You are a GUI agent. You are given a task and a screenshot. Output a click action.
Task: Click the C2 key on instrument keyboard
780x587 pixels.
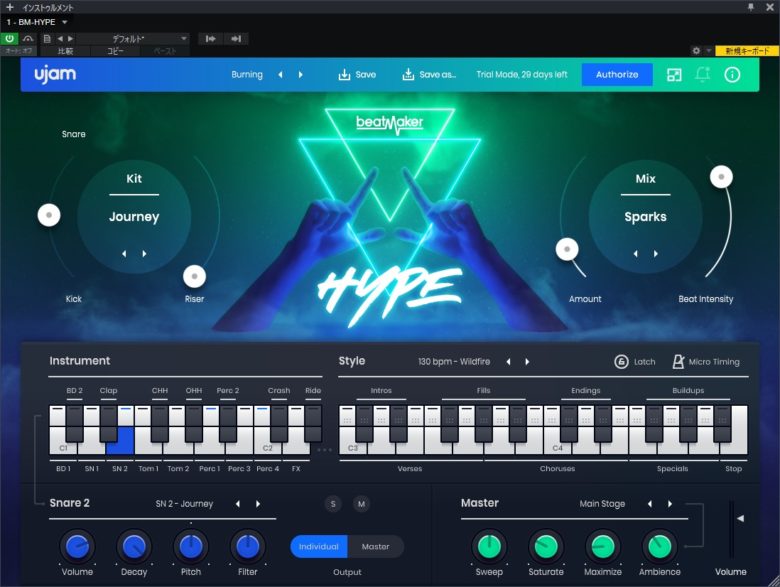(268, 447)
